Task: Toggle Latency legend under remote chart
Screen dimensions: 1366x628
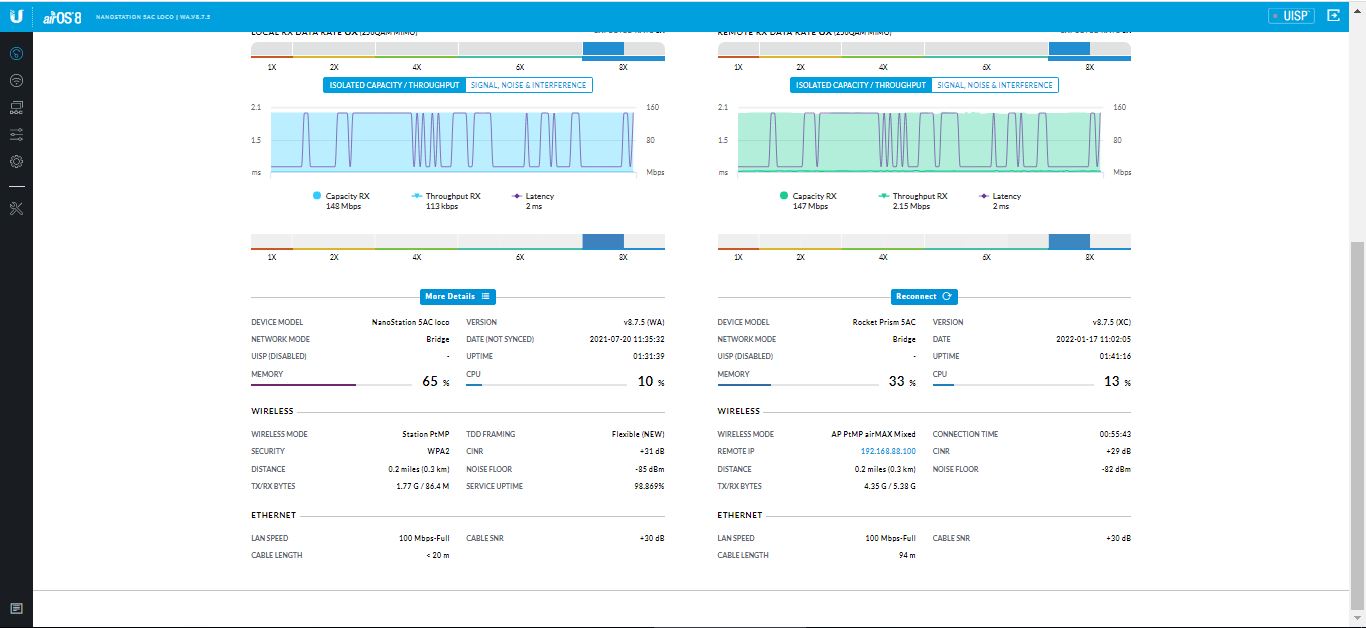Action: tap(999, 201)
